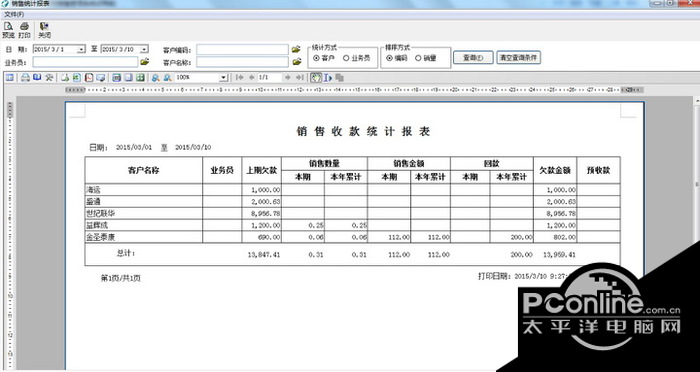
Task: Open the 文件(F) menu
Action: [14, 15]
